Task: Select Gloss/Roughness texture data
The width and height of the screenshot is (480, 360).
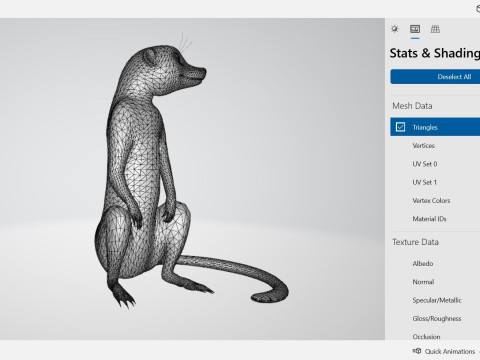Action: coord(437,319)
